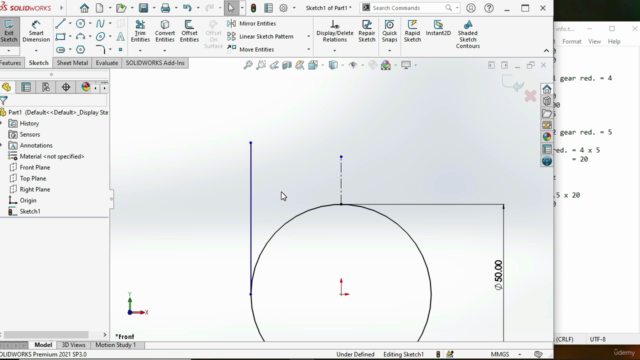Viewport: 640px width, 360px height.
Task: Click Move Entities
Action: coord(251,49)
